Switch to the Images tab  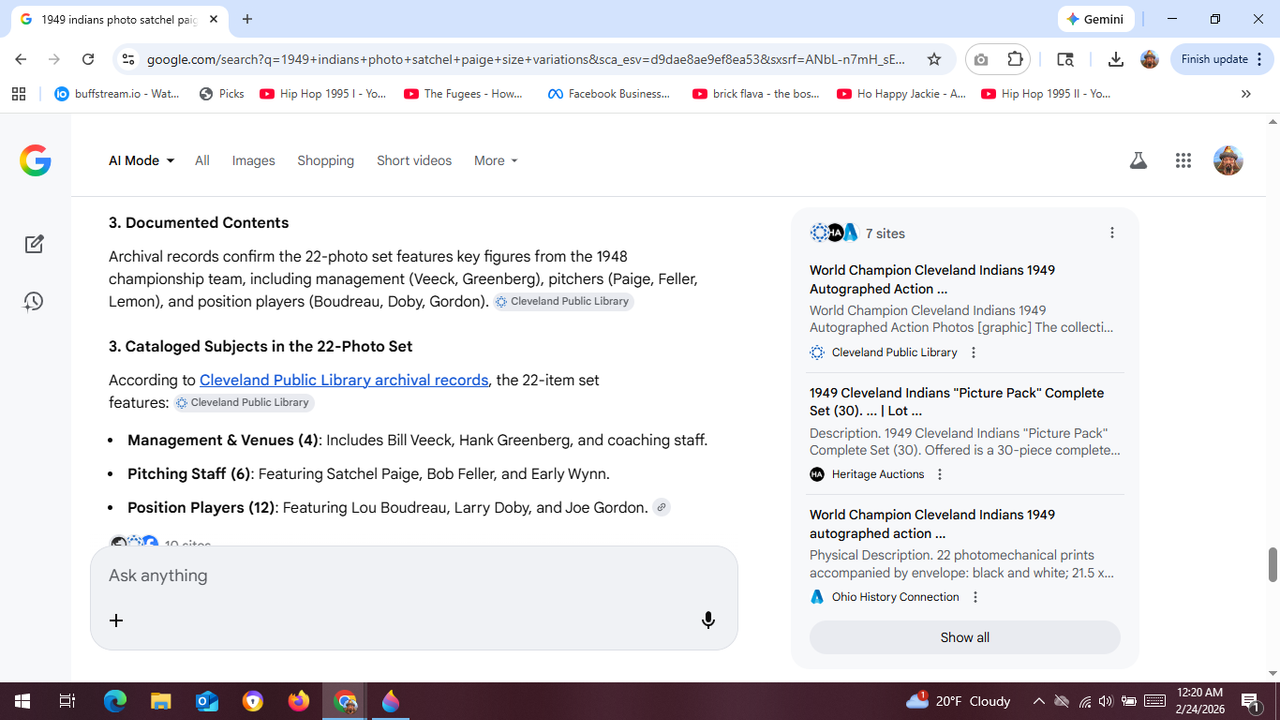(253, 160)
